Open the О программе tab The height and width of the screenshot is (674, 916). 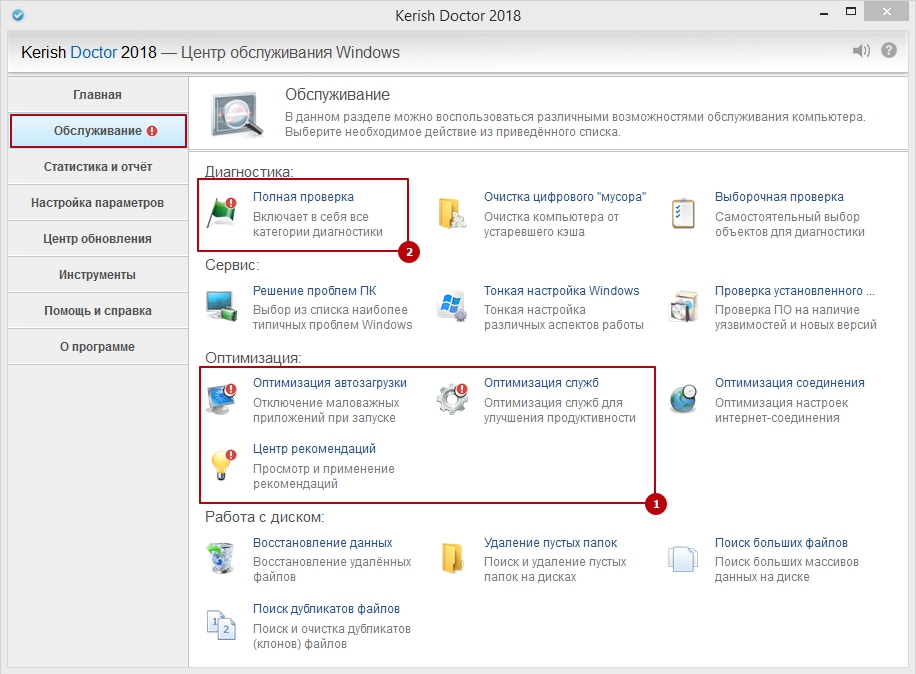point(98,347)
